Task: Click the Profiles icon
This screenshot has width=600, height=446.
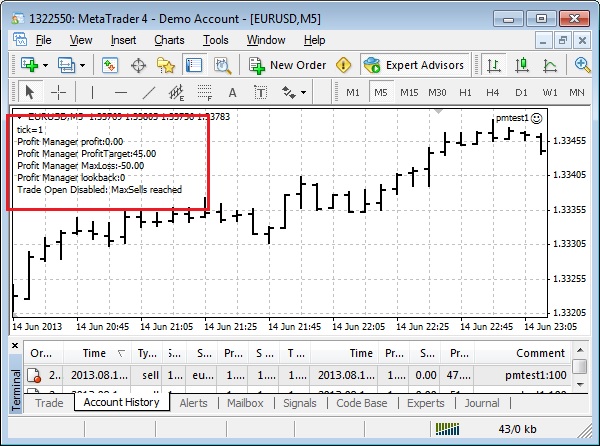Action: click(66, 65)
